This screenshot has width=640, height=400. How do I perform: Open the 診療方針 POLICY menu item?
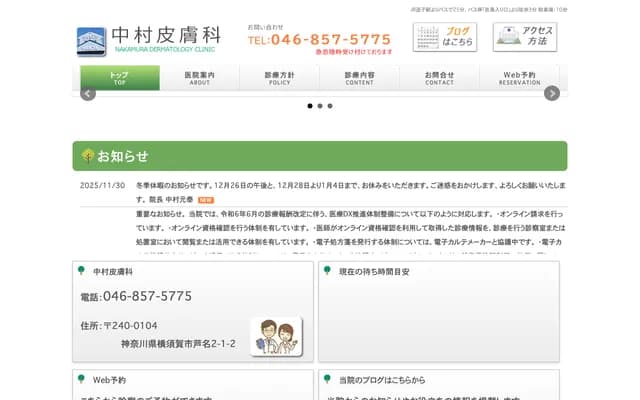pos(279,78)
